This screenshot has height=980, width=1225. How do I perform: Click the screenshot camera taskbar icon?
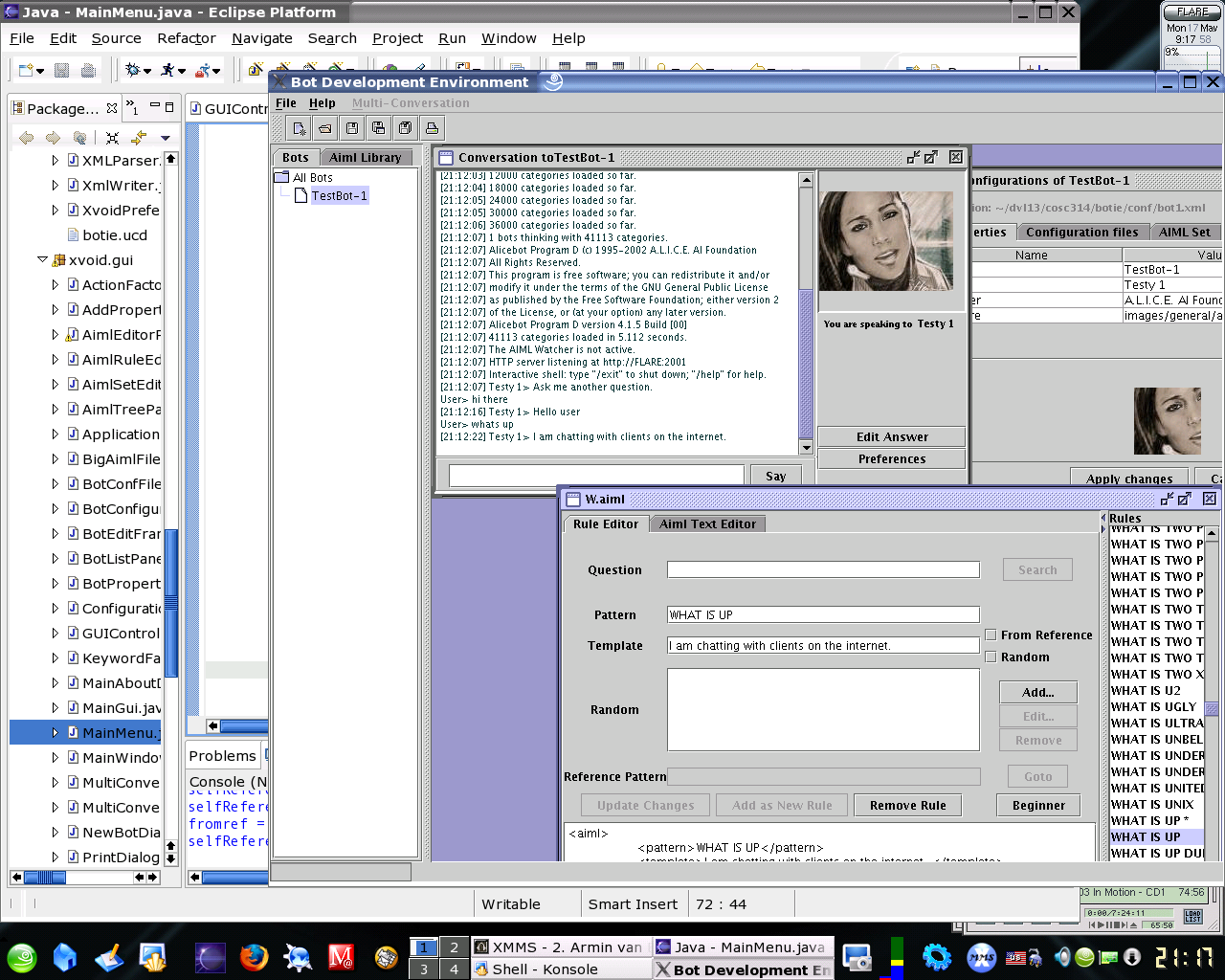coord(857,957)
